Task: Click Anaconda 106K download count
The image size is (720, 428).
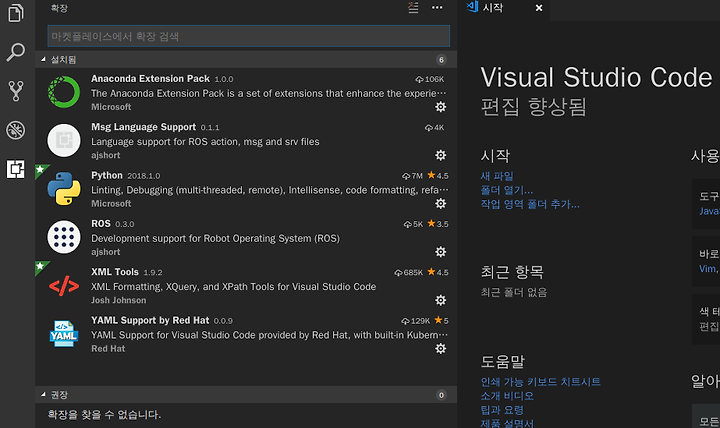Action: (x=430, y=79)
